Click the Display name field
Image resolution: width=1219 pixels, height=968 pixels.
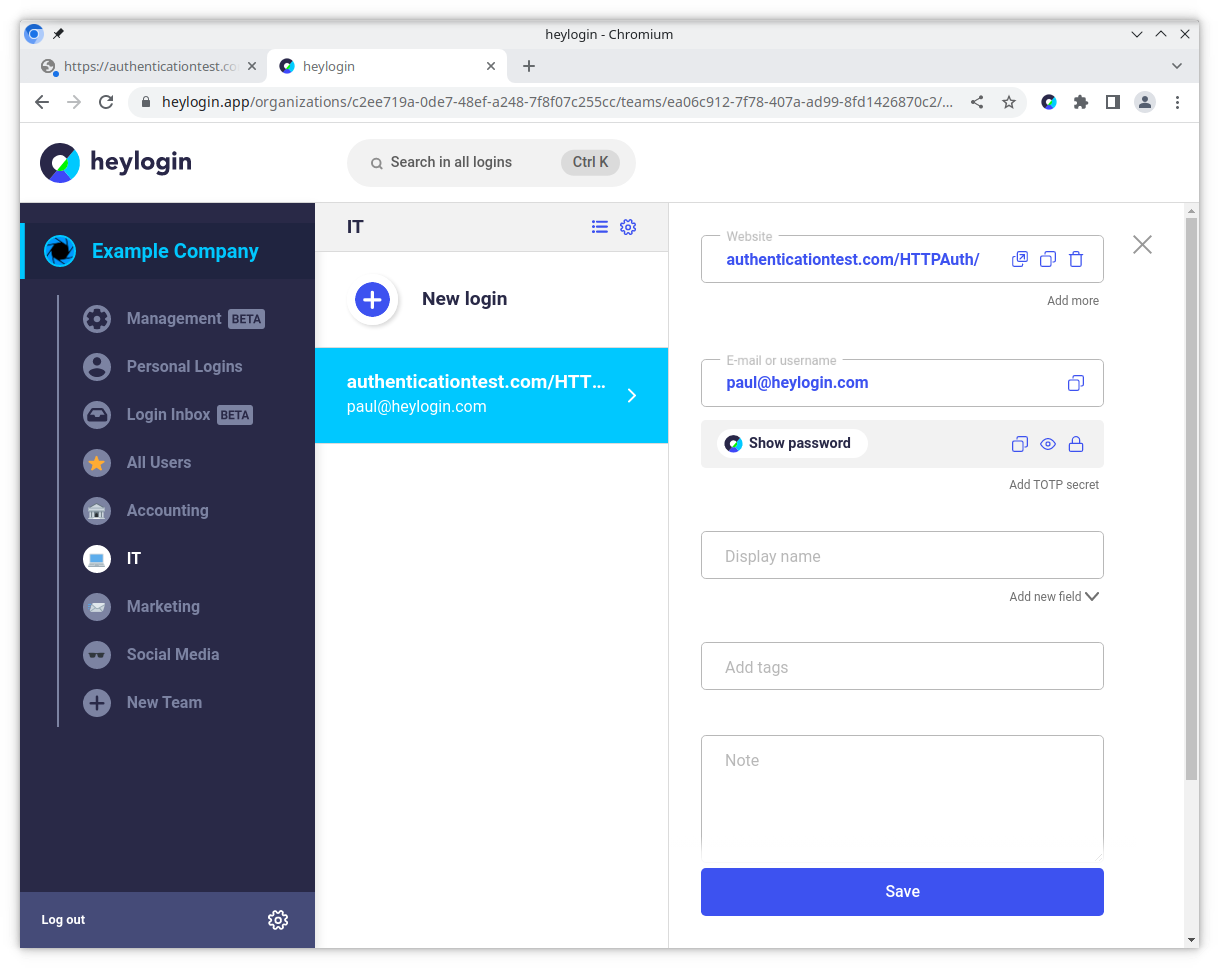click(902, 555)
